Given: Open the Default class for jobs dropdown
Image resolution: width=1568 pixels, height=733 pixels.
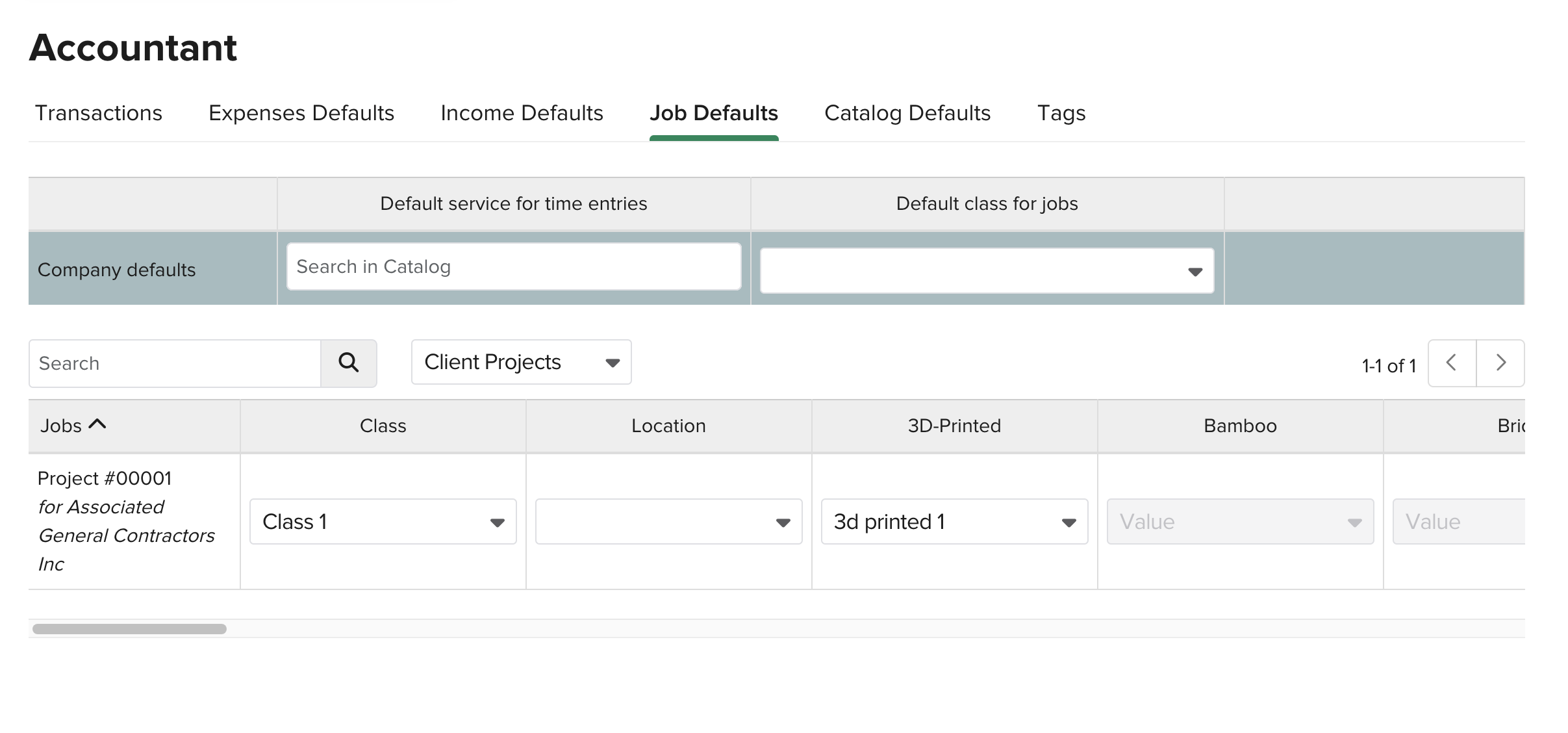Looking at the screenshot, I should tap(986, 270).
